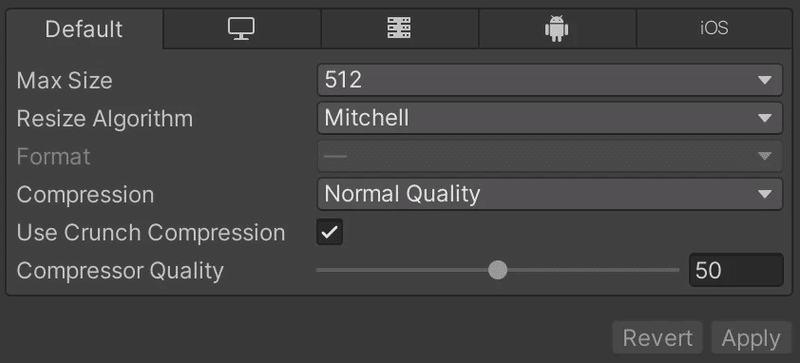This screenshot has height=363, width=800.
Task: Disable the Use Crunch Compression checkbox
Action: 330,232
